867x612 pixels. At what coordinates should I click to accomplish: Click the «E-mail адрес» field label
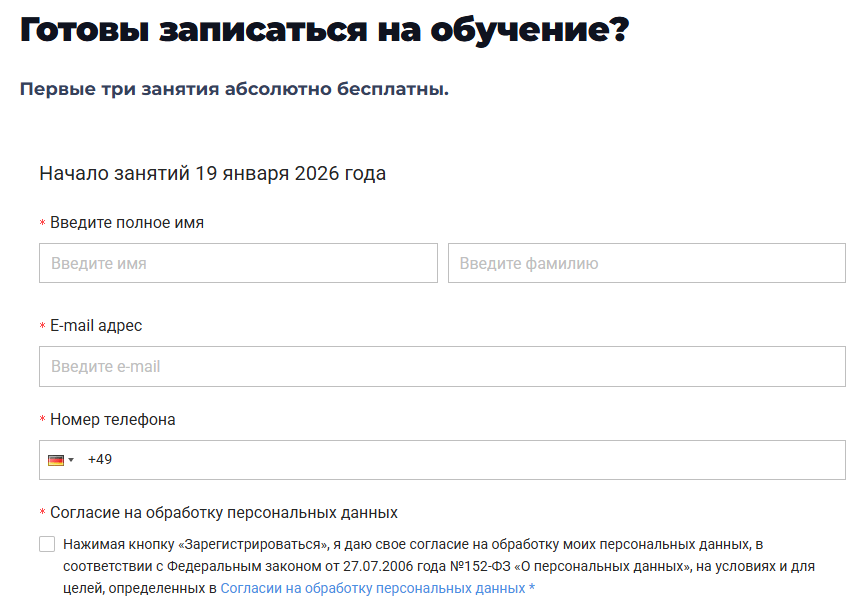pyautogui.click(x=96, y=326)
